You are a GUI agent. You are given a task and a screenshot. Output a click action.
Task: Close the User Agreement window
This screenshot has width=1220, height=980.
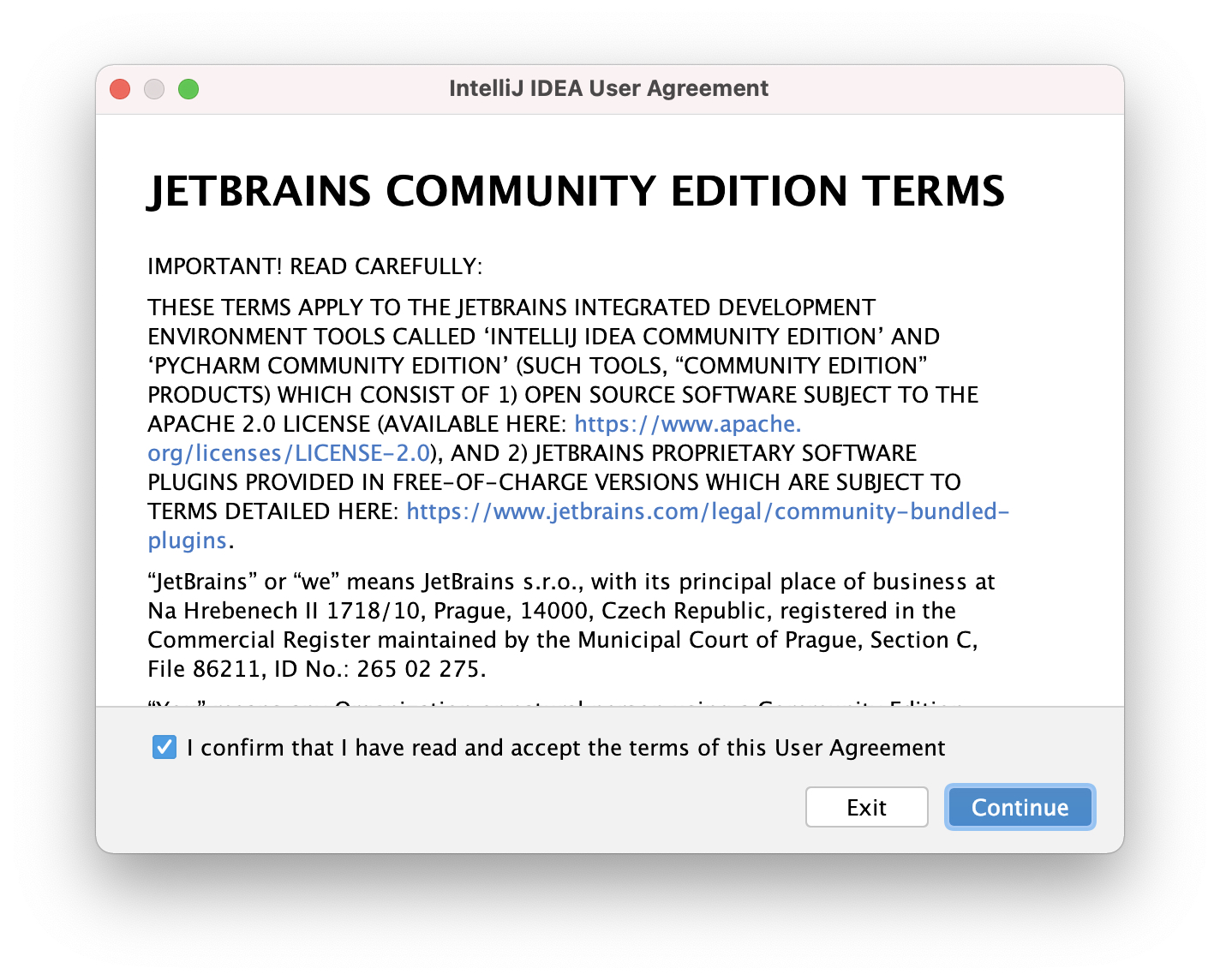120,89
